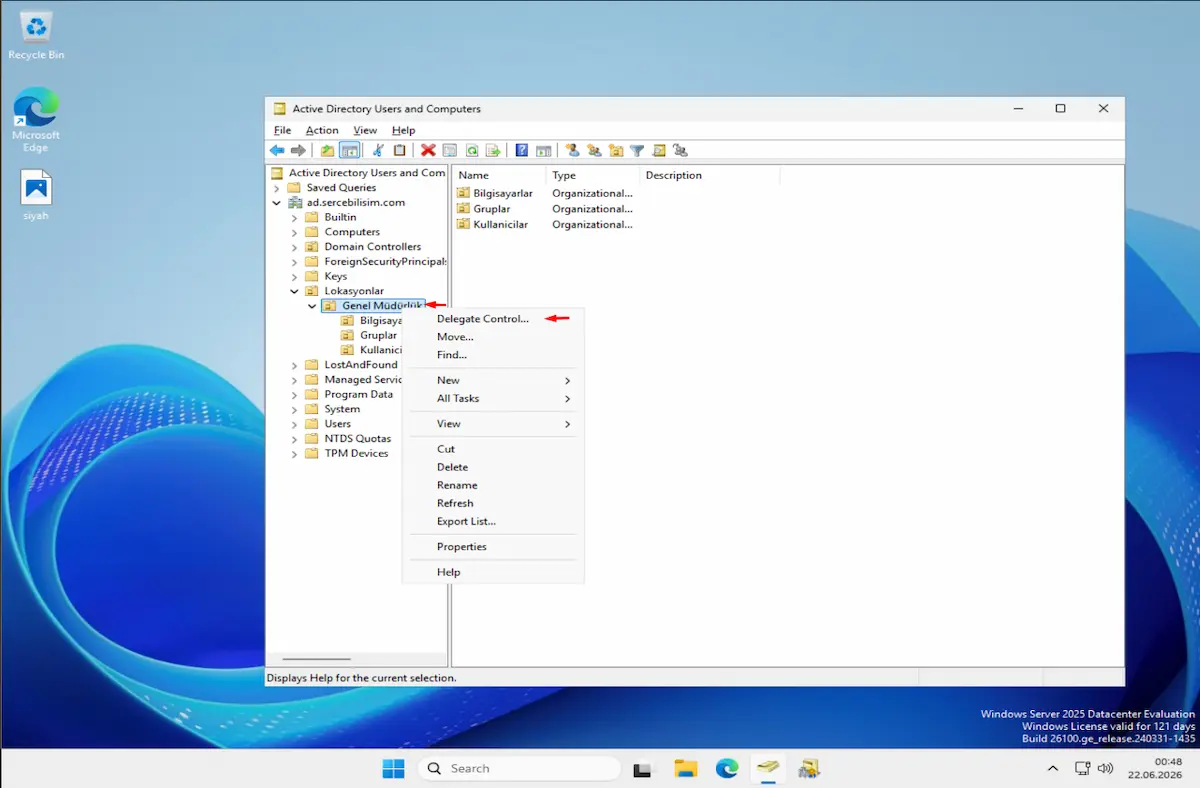Sort by the Type column header

tap(593, 175)
